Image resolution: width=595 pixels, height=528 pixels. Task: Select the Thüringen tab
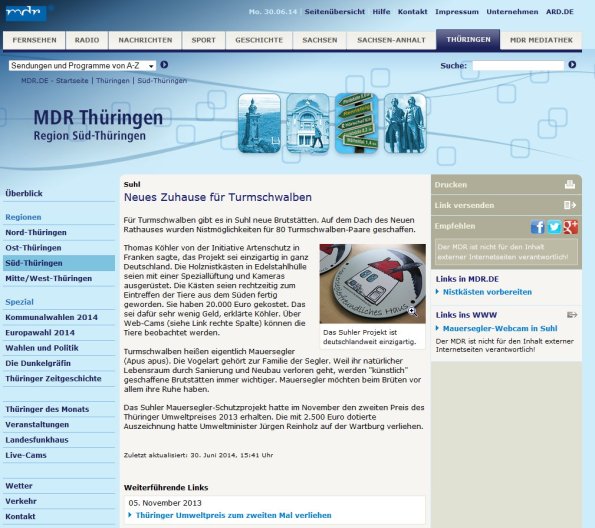[468, 39]
